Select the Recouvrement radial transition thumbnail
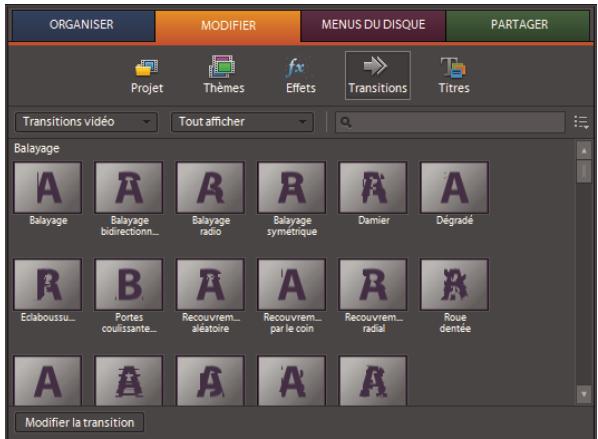Image resolution: width=598 pixels, height=439 pixels. [373, 285]
